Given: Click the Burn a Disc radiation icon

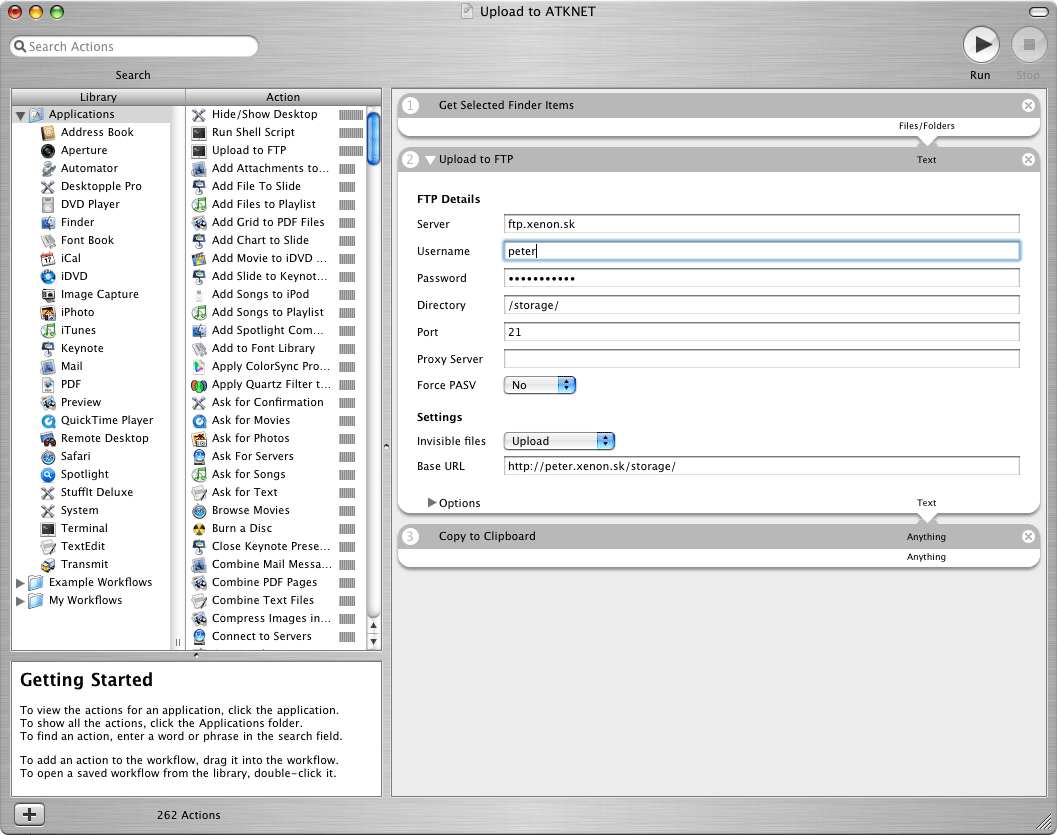Looking at the screenshot, I should point(199,528).
